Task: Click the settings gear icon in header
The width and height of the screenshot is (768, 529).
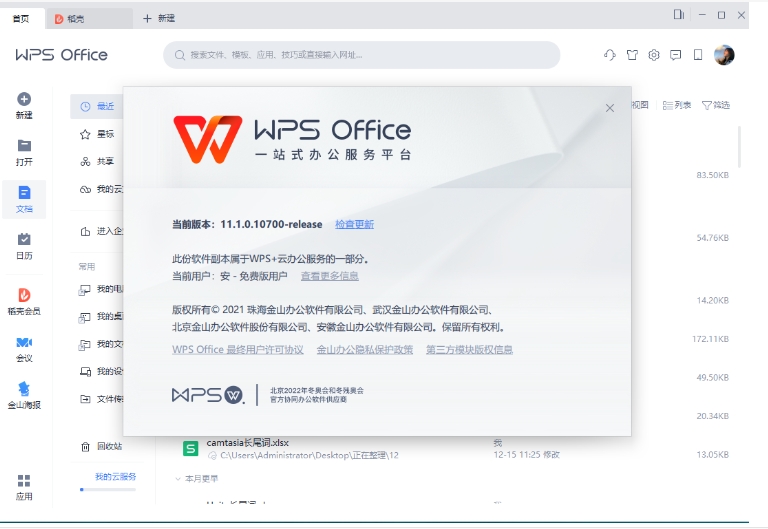Action: click(654, 55)
